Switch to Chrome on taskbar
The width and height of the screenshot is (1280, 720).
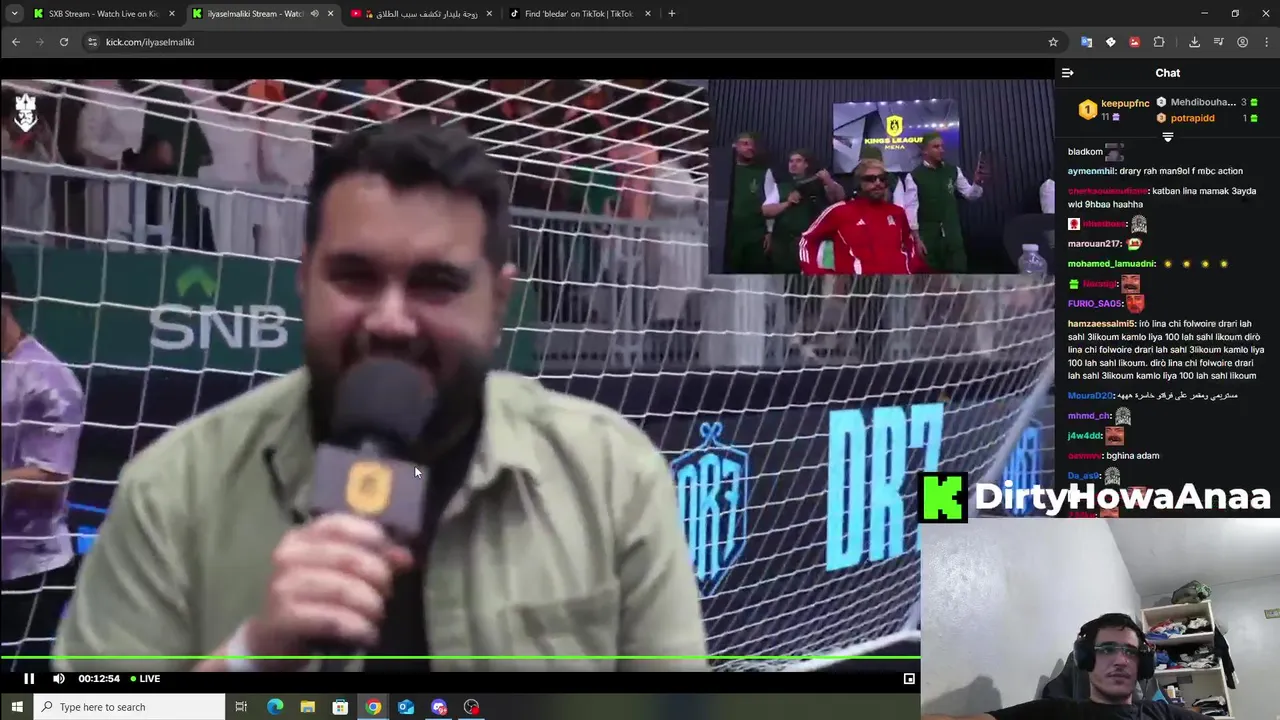click(x=373, y=707)
